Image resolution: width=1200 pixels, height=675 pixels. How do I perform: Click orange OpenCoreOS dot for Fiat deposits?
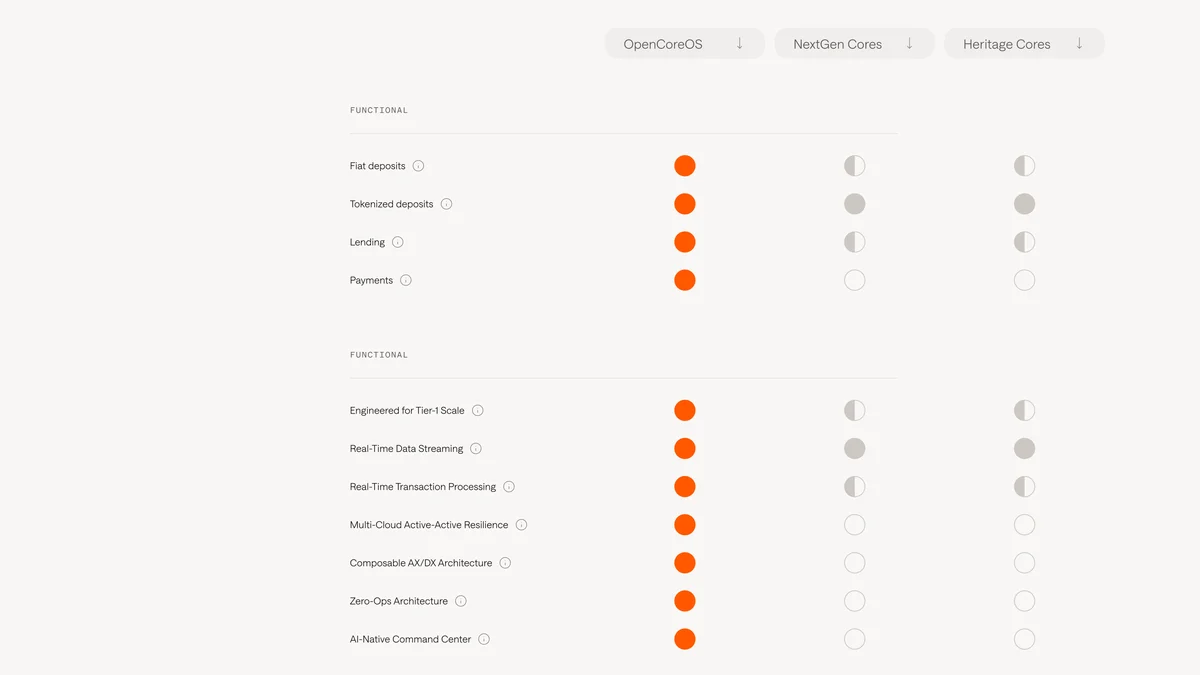click(x=685, y=166)
